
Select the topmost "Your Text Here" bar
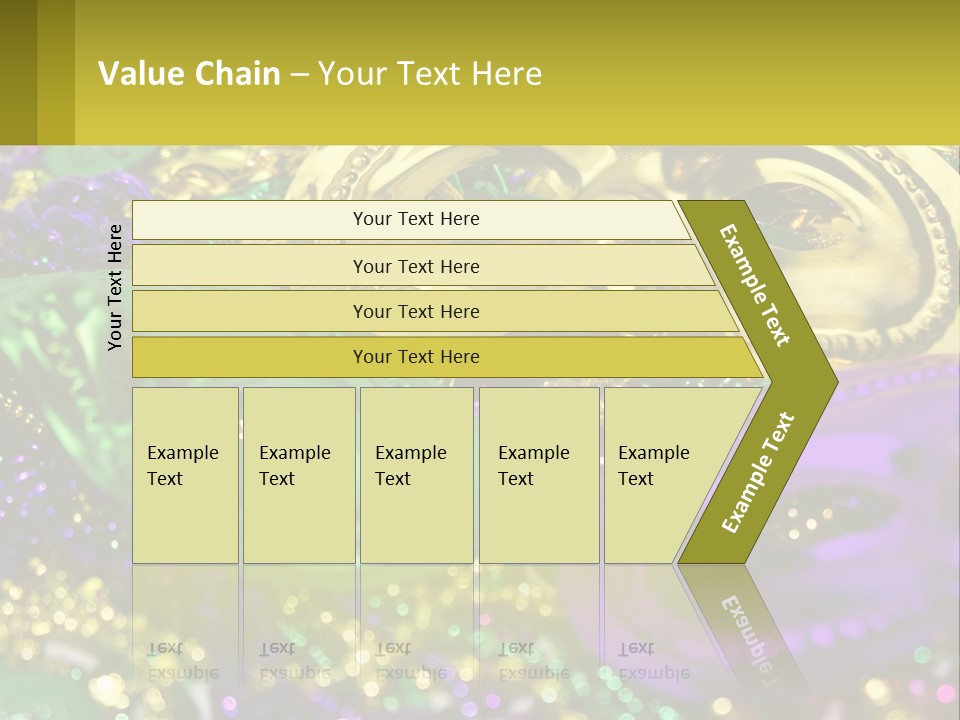[415, 219]
